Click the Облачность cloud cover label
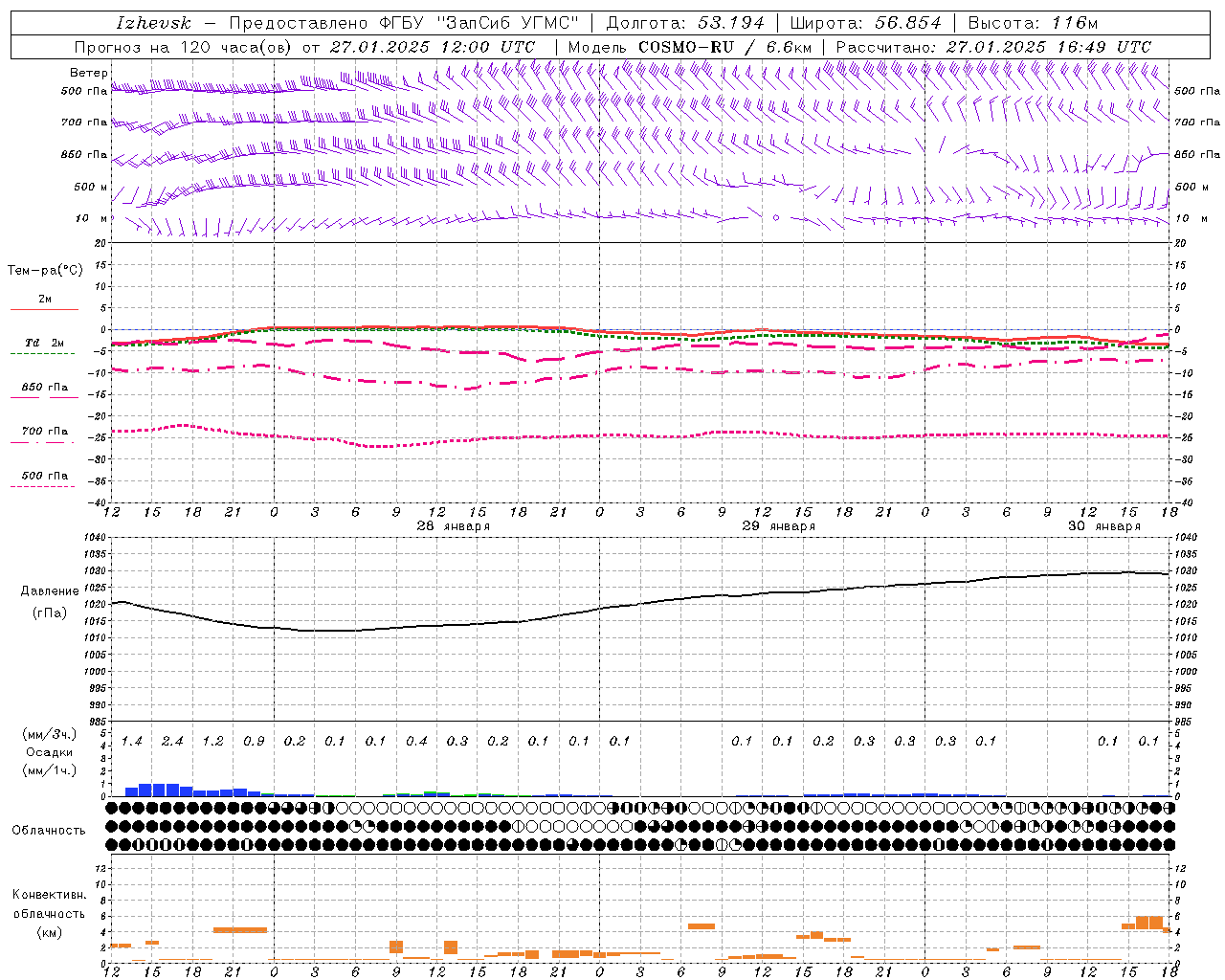 tap(49, 831)
